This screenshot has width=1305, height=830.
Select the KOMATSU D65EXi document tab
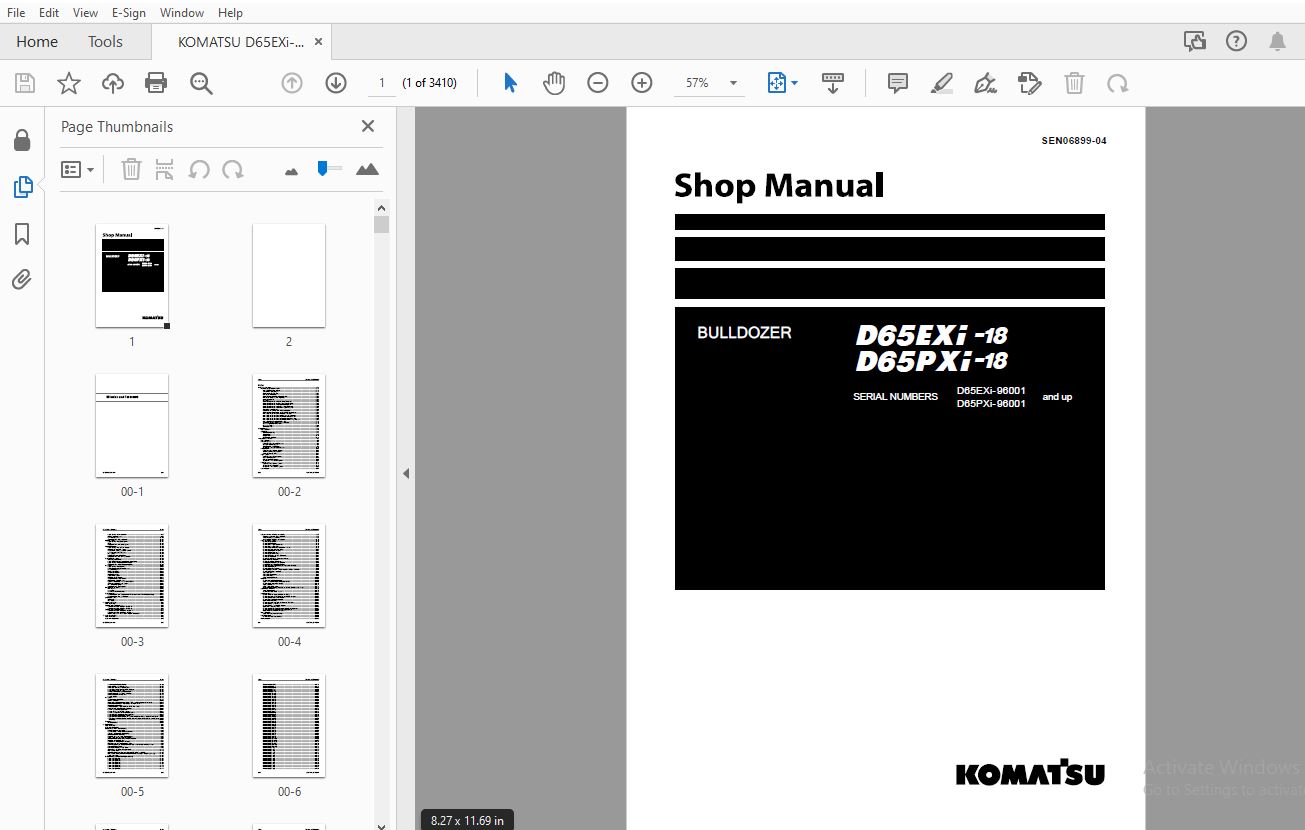click(x=240, y=42)
